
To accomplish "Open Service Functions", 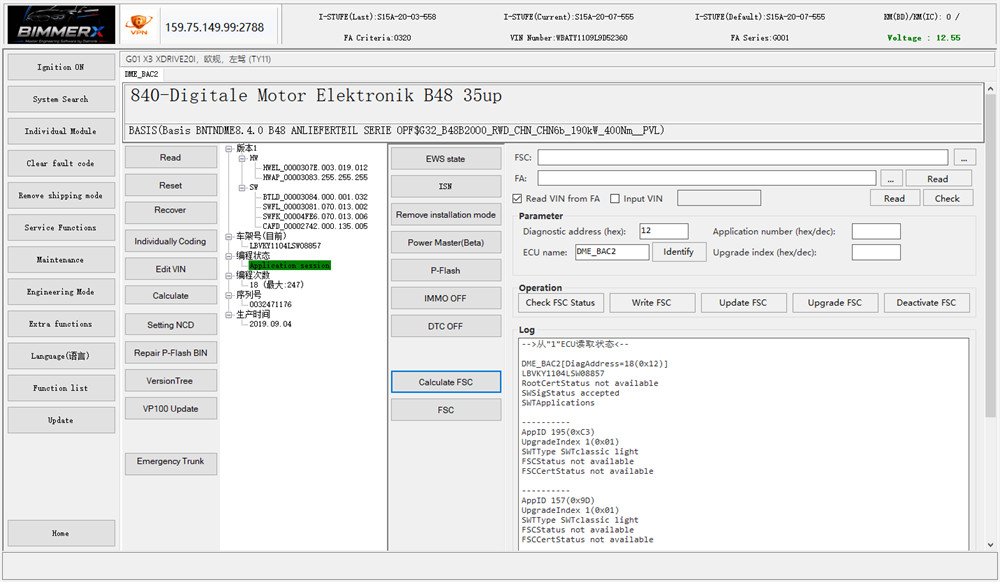I will (61, 228).
